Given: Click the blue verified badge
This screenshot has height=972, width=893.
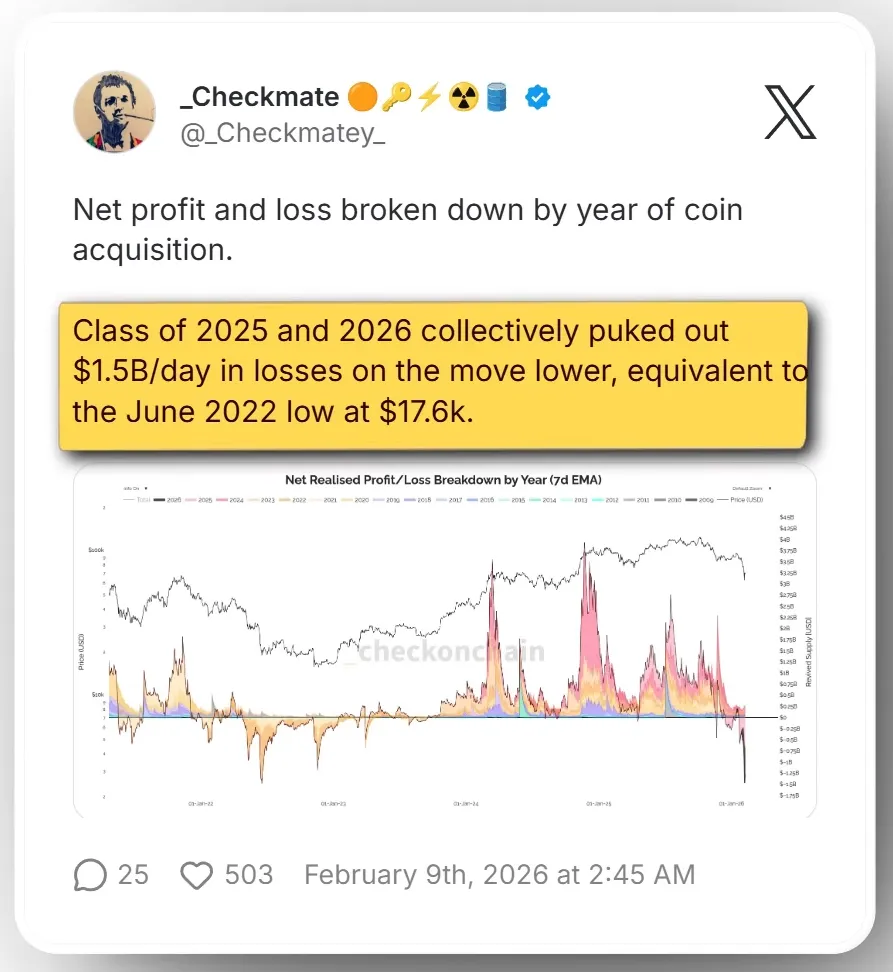Looking at the screenshot, I should tap(539, 98).
